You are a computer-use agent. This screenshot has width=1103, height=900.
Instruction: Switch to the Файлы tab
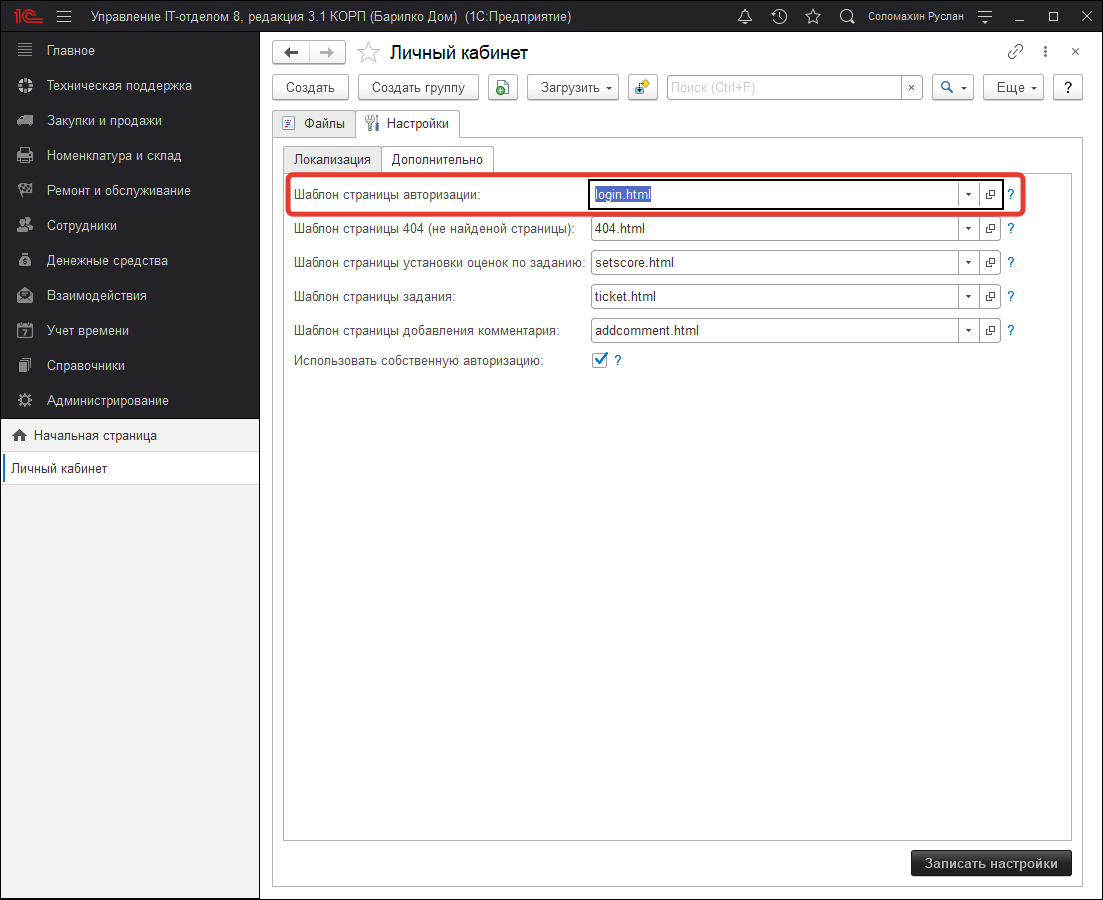pos(314,124)
